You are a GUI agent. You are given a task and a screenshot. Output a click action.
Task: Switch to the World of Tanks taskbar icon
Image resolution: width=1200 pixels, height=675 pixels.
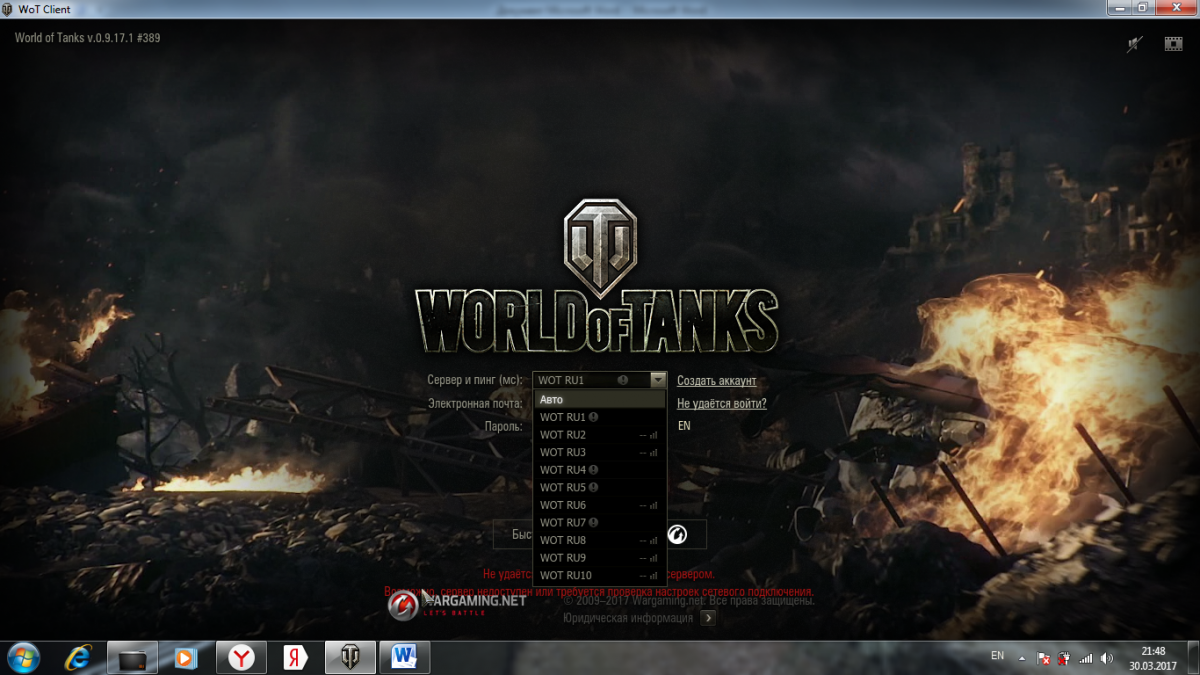(350, 657)
